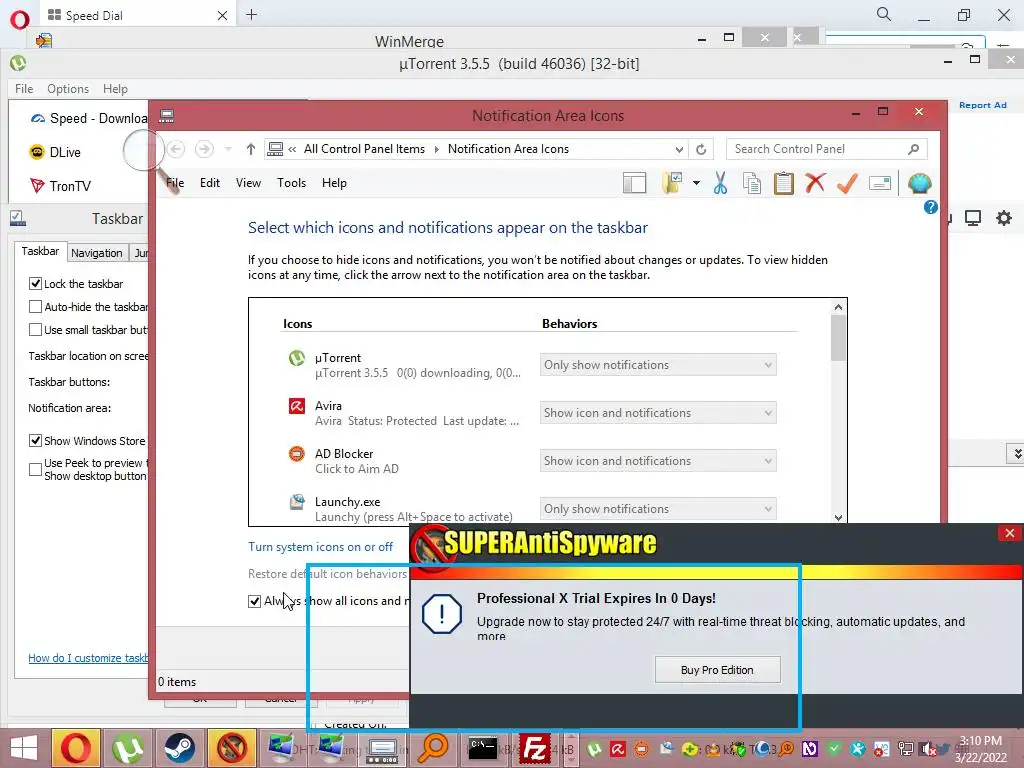Open Avira behavior dropdown
The image size is (1024, 768).
click(658, 413)
